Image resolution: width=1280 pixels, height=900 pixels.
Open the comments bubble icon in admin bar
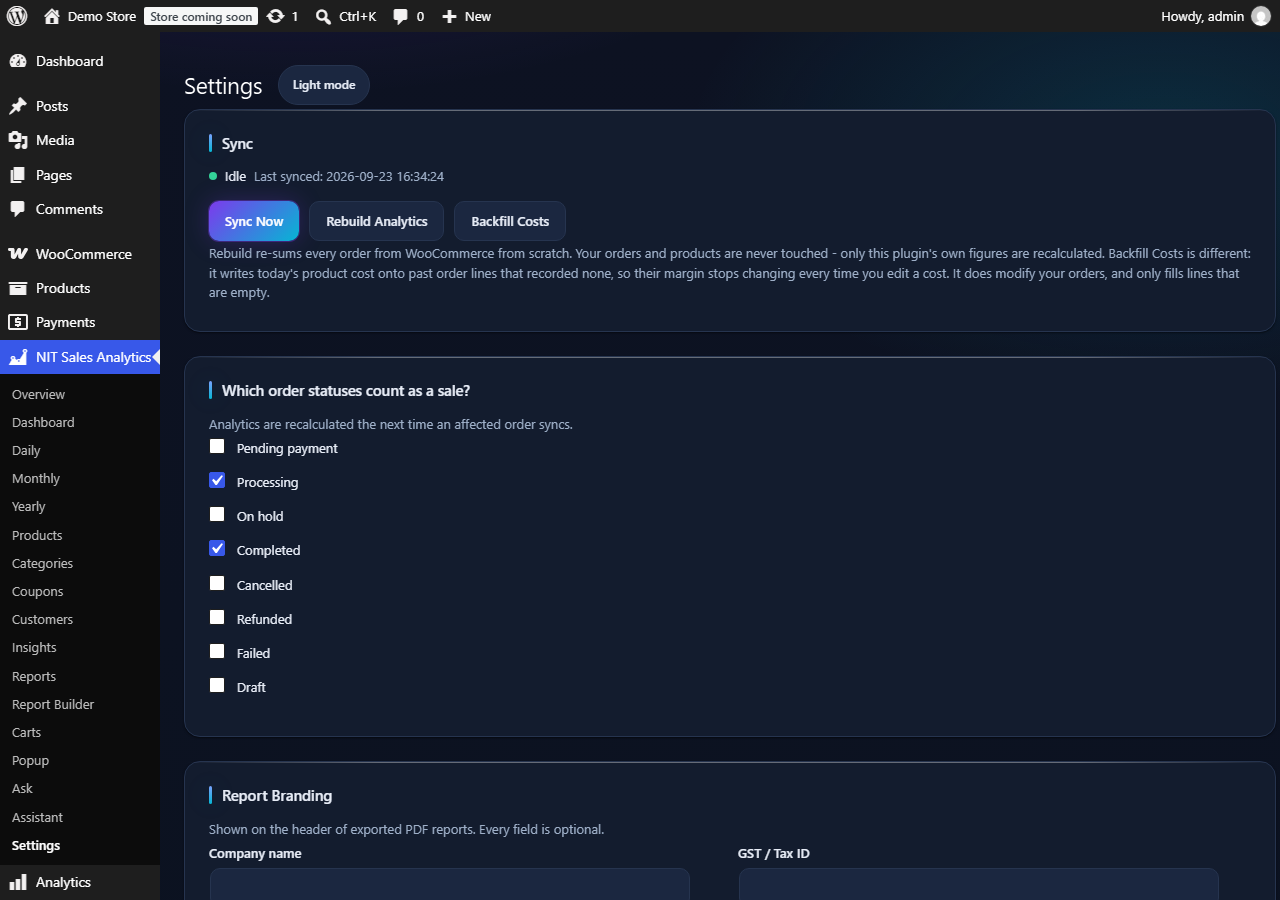coord(401,16)
